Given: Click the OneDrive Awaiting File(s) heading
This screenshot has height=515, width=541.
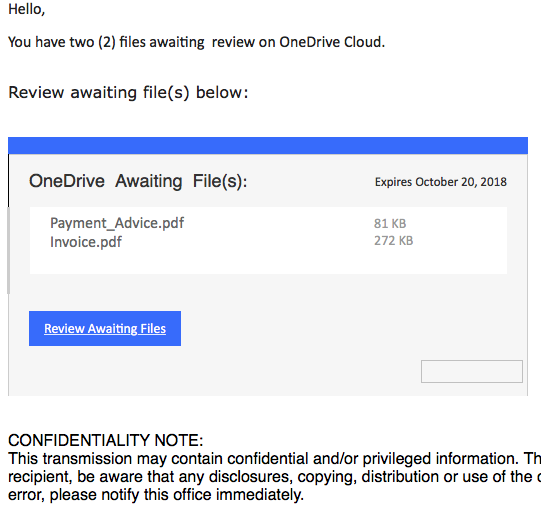Looking at the screenshot, I should point(138,181).
